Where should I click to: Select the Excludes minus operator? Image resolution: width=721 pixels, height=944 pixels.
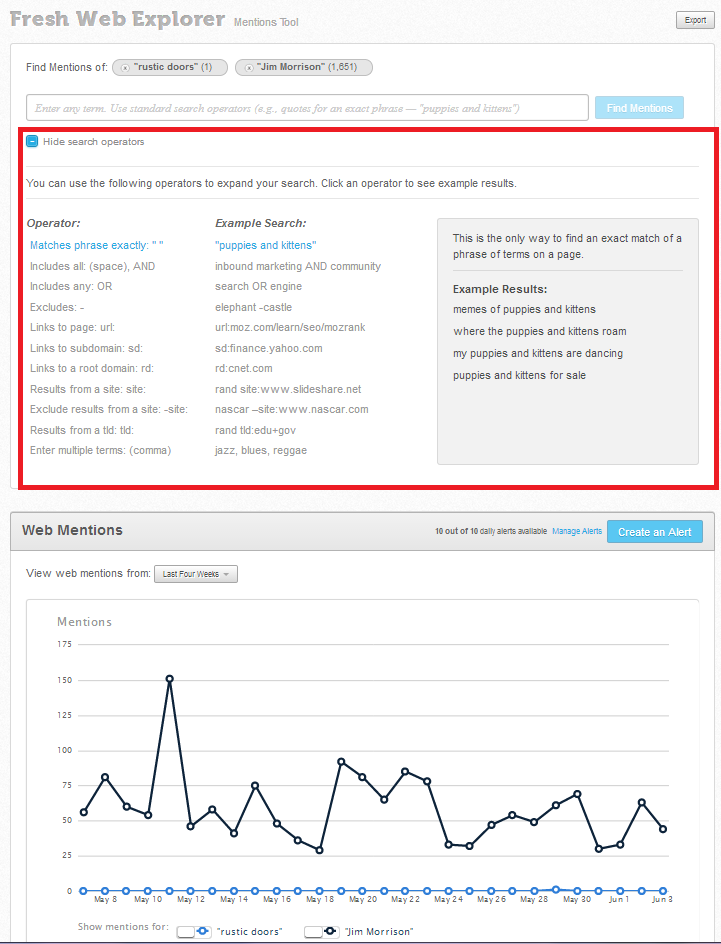point(57,307)
